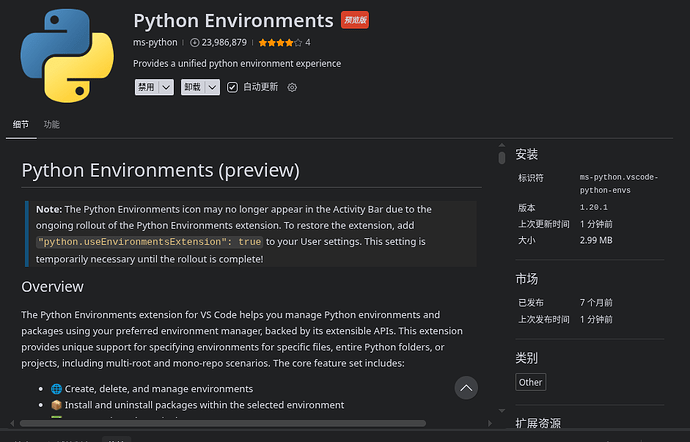Click the readme scroll down arrow

[x=502, y=411]
